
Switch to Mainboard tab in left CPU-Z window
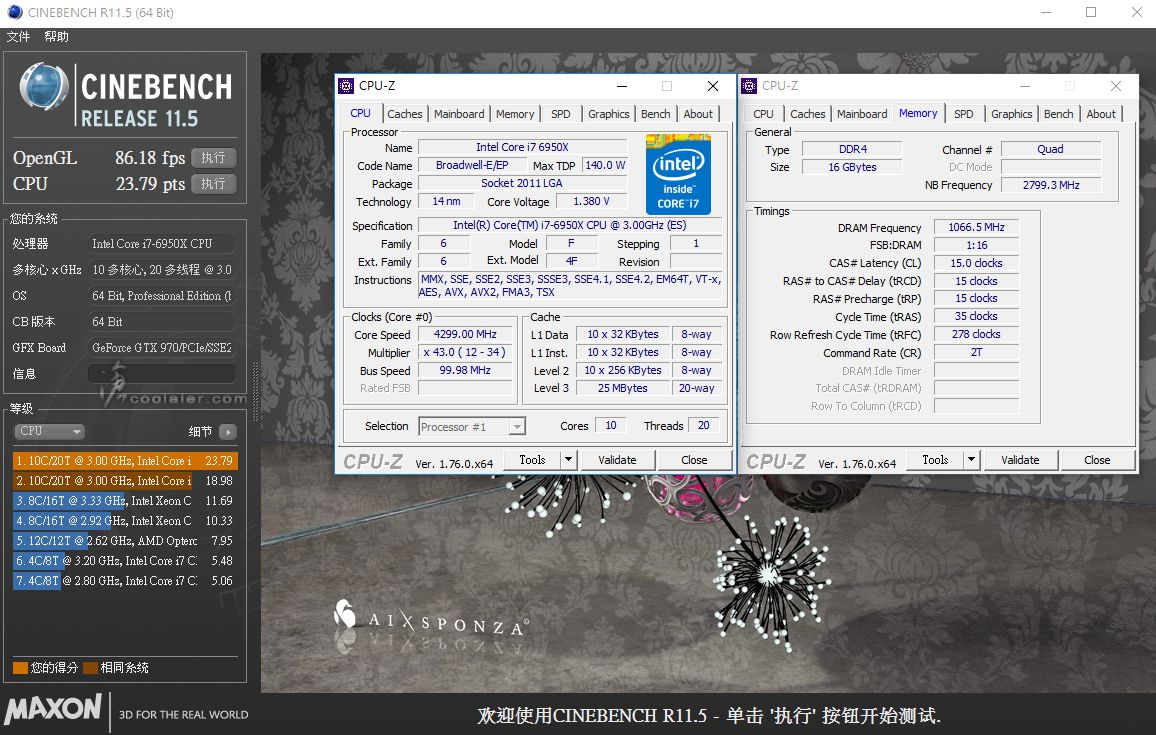coord(459,114)
